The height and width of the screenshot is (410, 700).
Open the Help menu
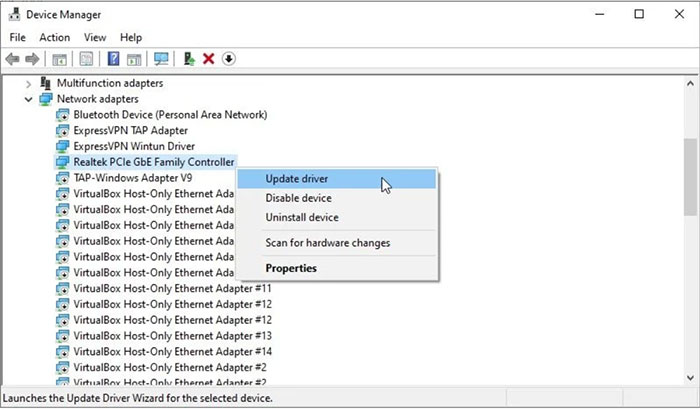131,38
